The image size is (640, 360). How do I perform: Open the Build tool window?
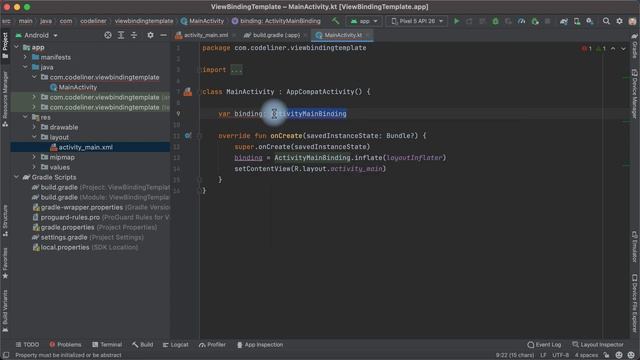click(142, 345)
